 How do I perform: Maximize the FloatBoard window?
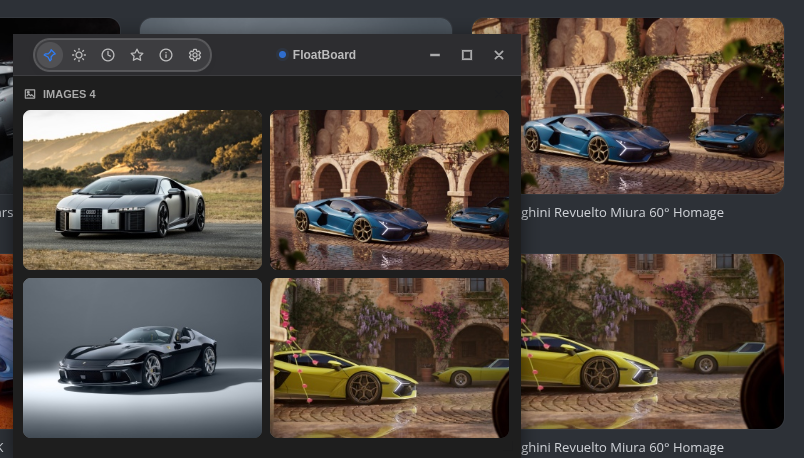(467, 55)
